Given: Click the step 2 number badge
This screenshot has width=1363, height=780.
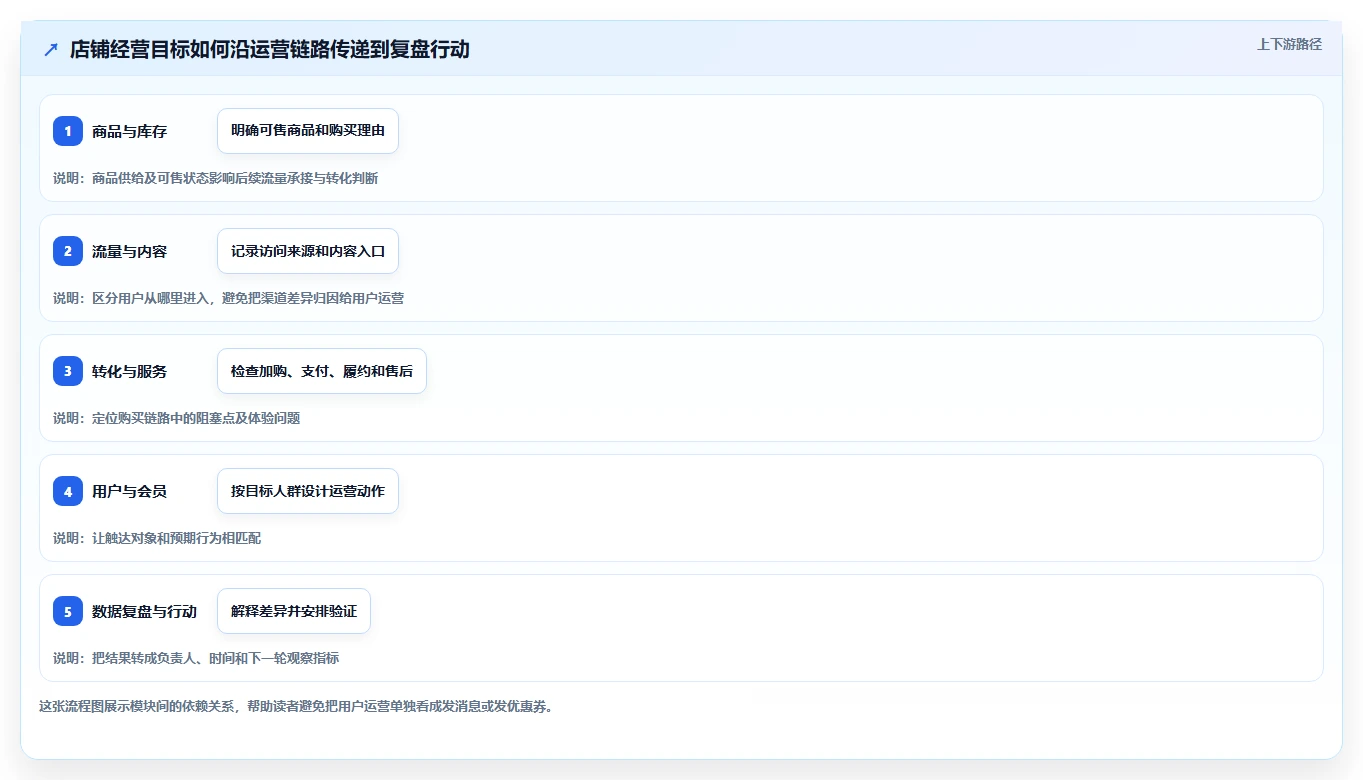Looking at the screenshot, I should pos(68,251).
